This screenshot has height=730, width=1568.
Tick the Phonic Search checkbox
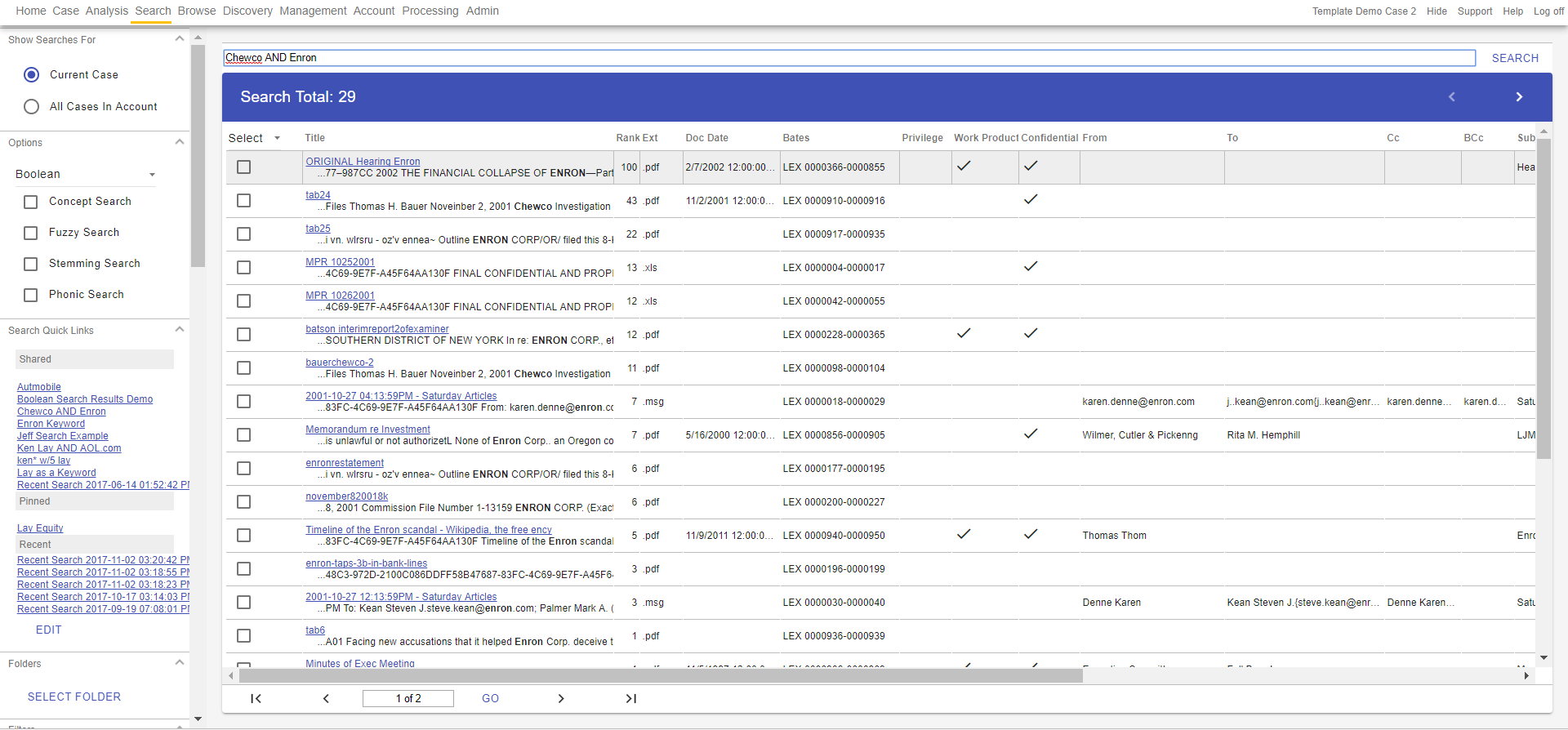coord(31,295)
